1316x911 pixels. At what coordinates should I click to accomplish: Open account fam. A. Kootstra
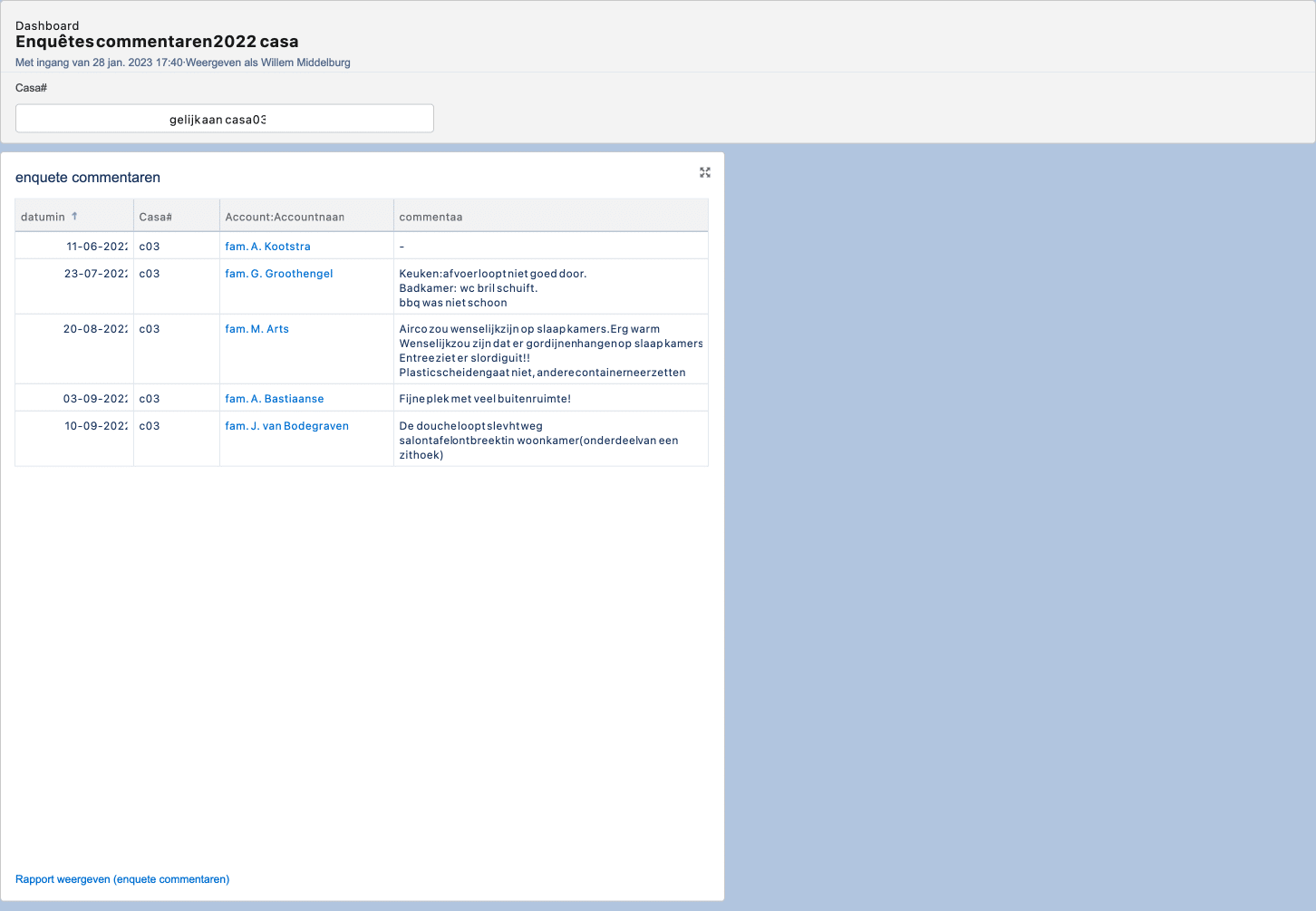pos(267,247)
